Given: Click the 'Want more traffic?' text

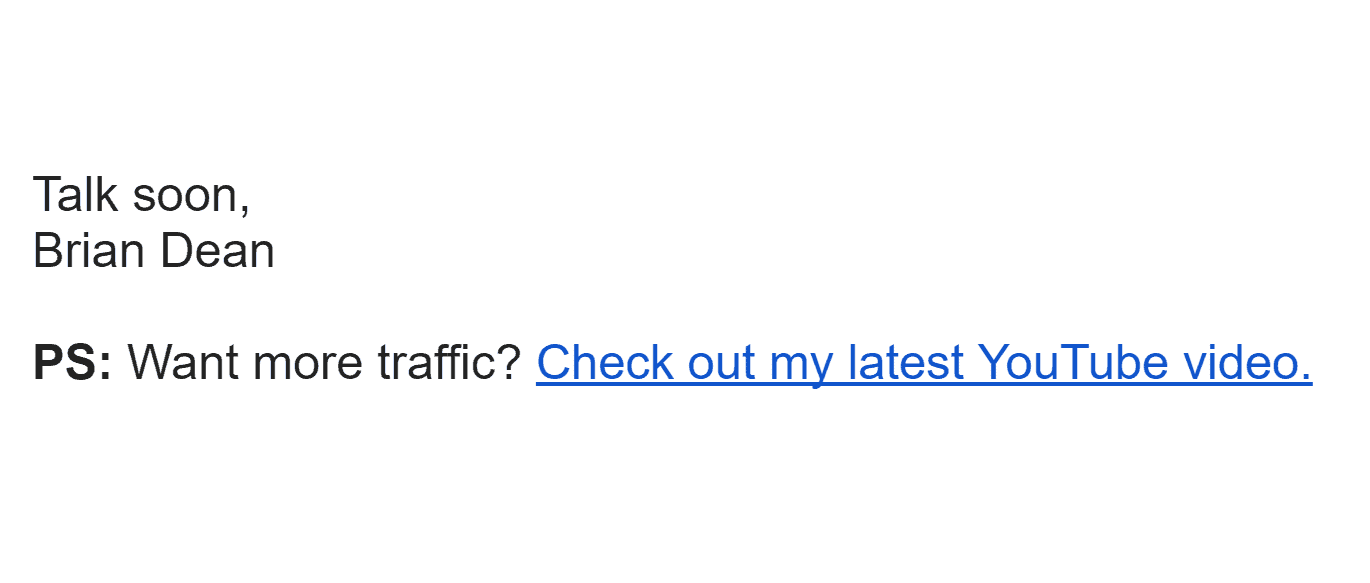Looking at the screenshot, I should pyautogui.click(x=325, y=362).
